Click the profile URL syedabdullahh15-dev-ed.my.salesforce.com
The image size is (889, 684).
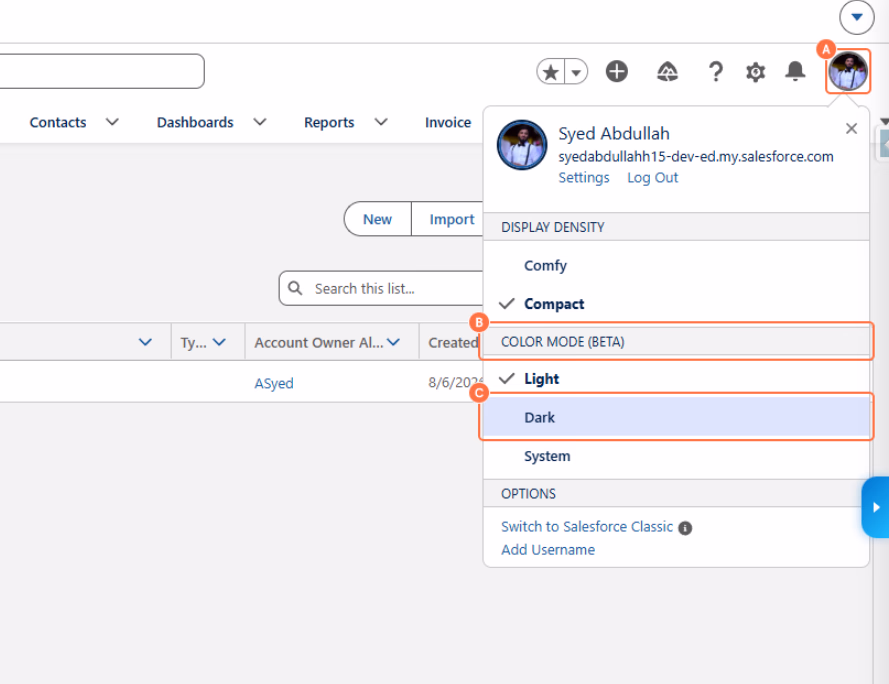click(x=696, y=157)
